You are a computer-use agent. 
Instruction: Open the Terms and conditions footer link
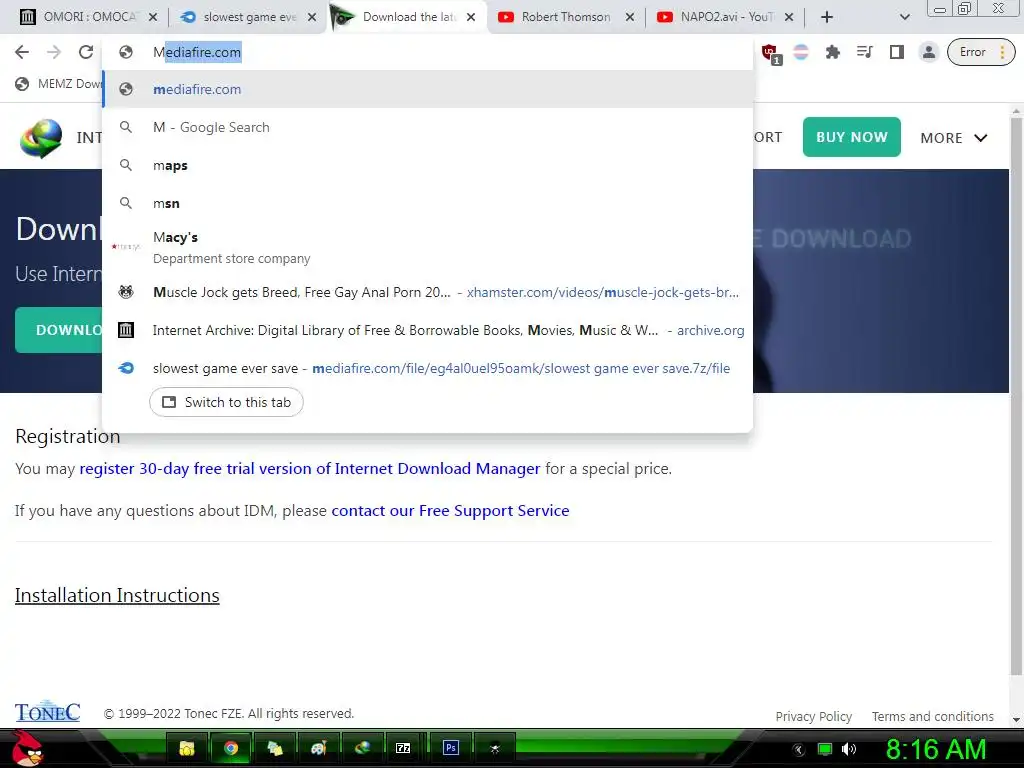point(933,716)
